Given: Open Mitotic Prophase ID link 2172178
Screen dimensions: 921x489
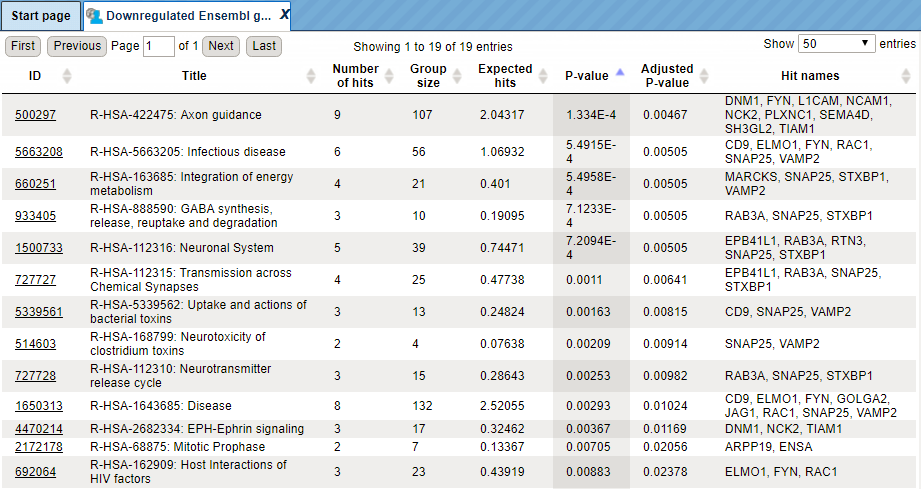Looking at the screenshot, I should [39, 447].
